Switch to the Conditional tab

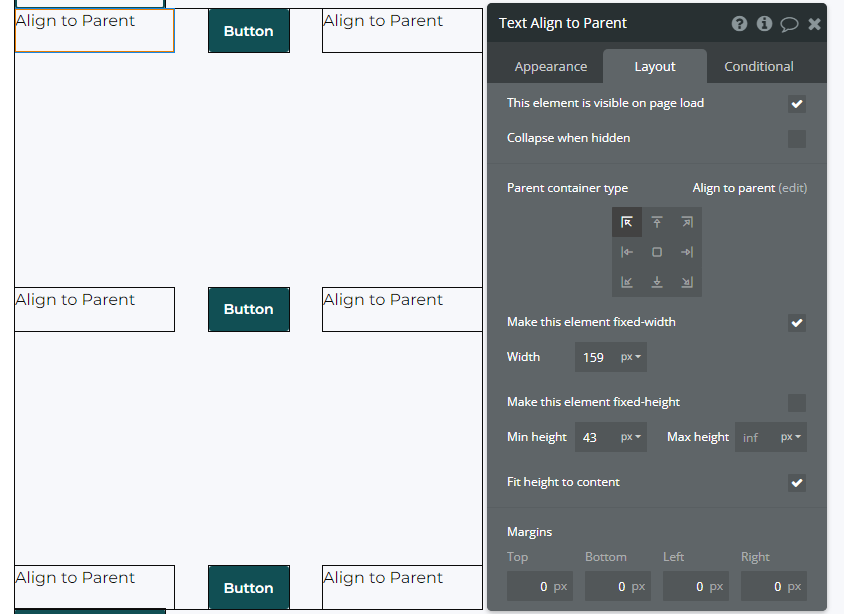[758, 67]
